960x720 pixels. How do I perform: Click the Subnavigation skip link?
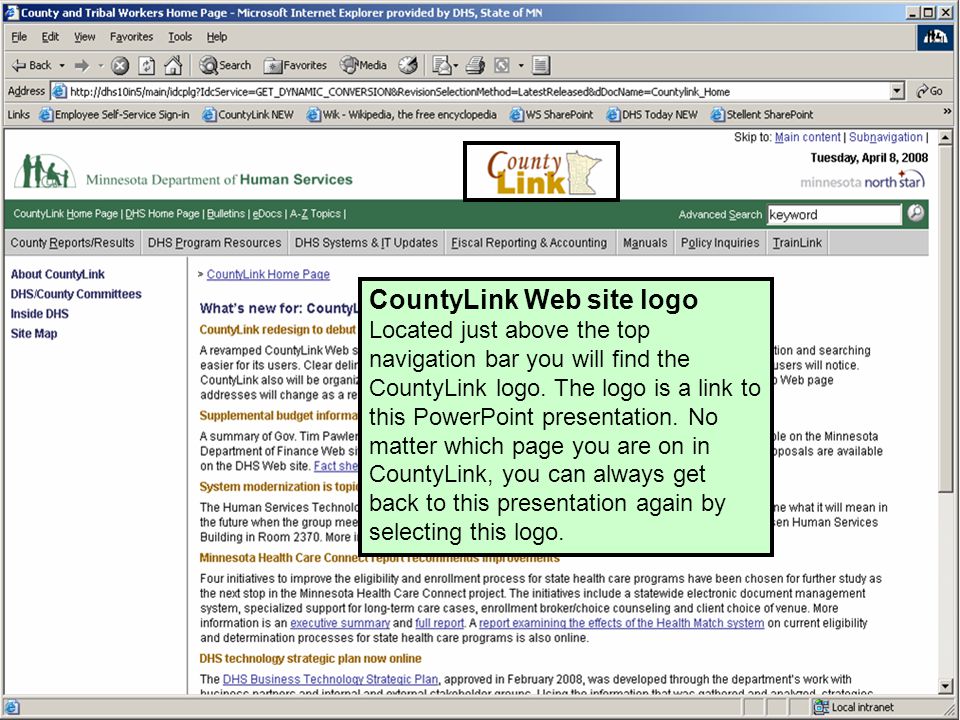(885, 137)
